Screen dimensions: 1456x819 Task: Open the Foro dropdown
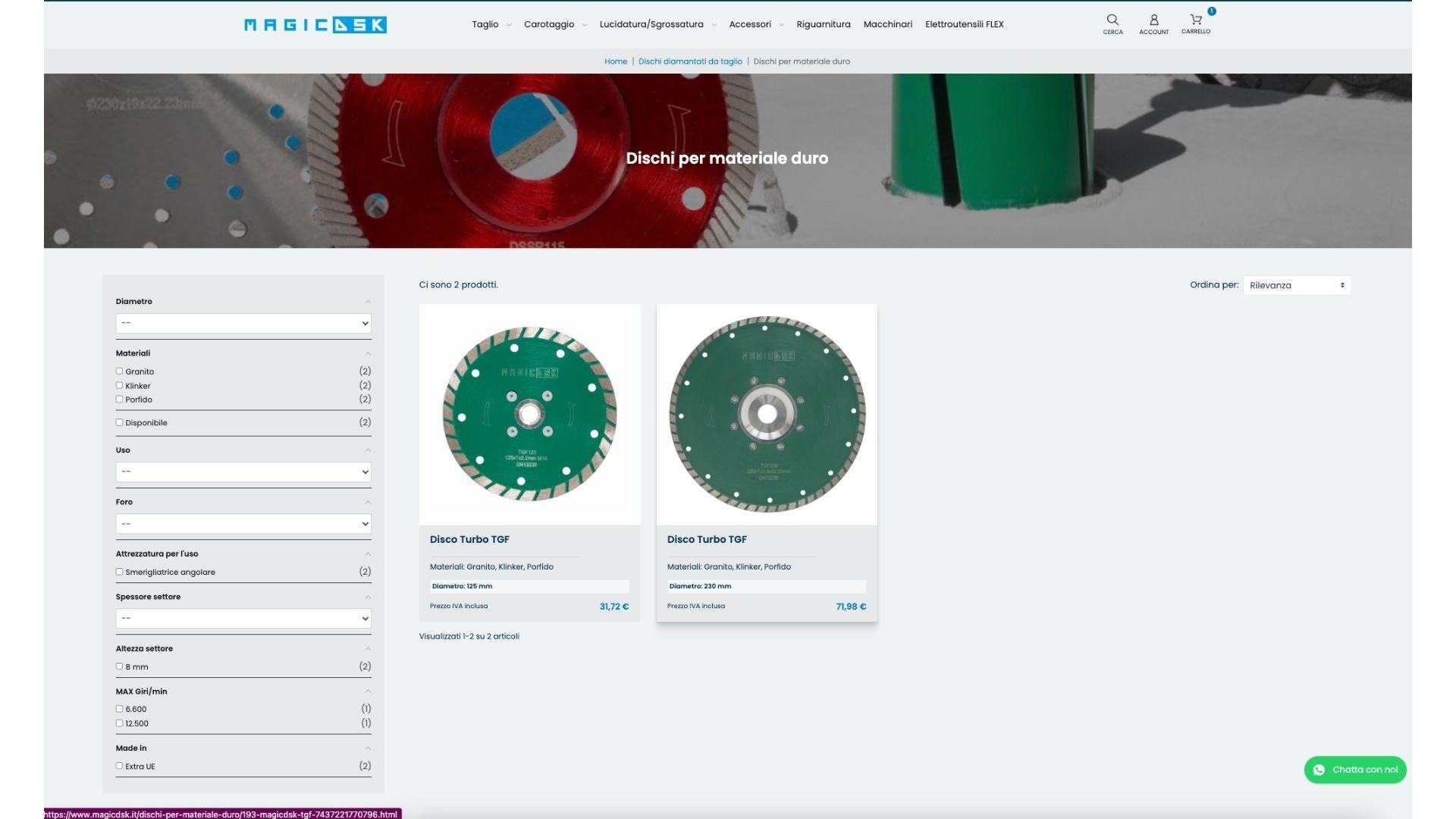coord(243,523)
